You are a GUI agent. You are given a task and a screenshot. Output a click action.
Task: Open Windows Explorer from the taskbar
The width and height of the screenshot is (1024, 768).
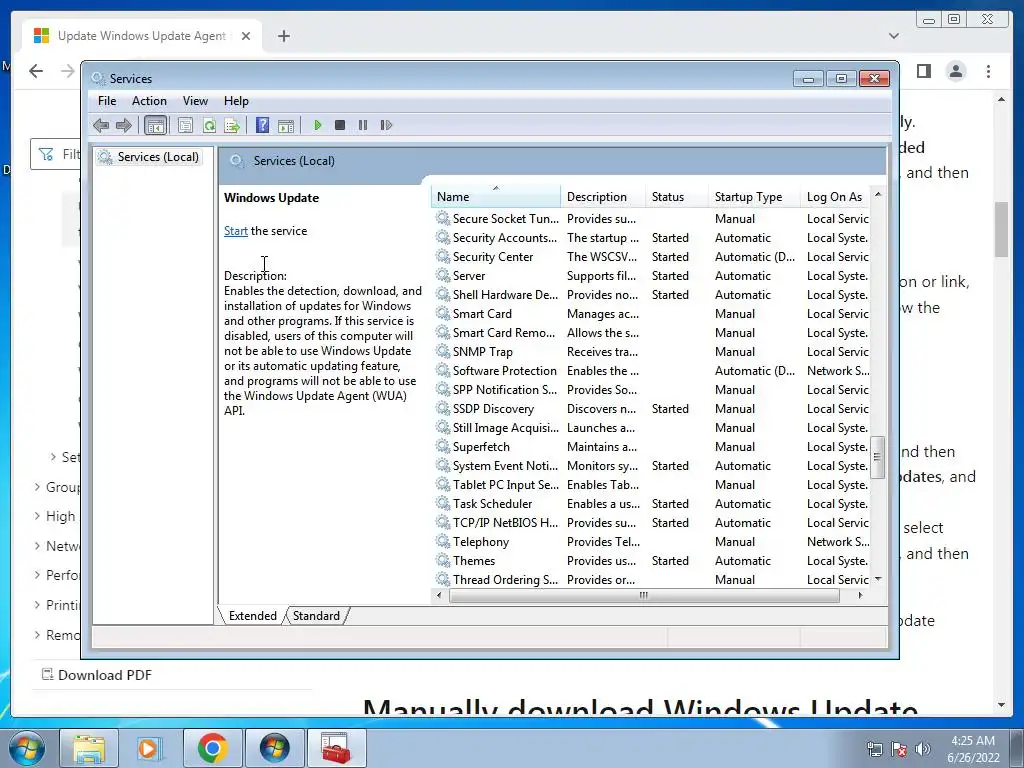point(89,748)
